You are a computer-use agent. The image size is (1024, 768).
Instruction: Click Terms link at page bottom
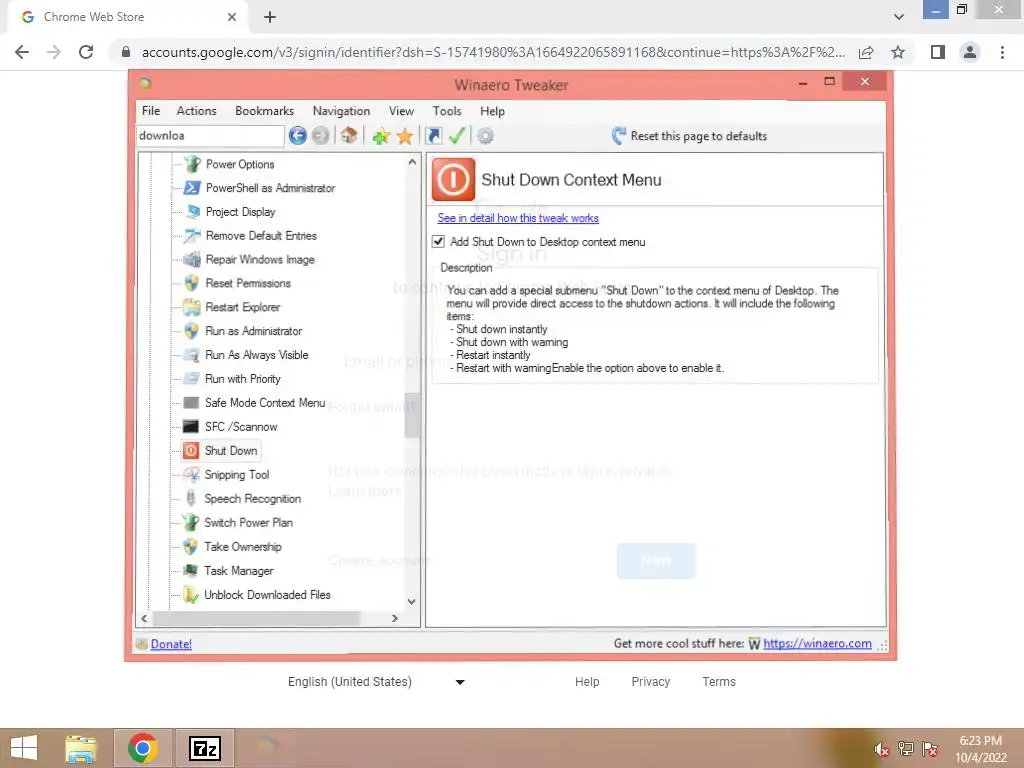(x=719, y=682)
